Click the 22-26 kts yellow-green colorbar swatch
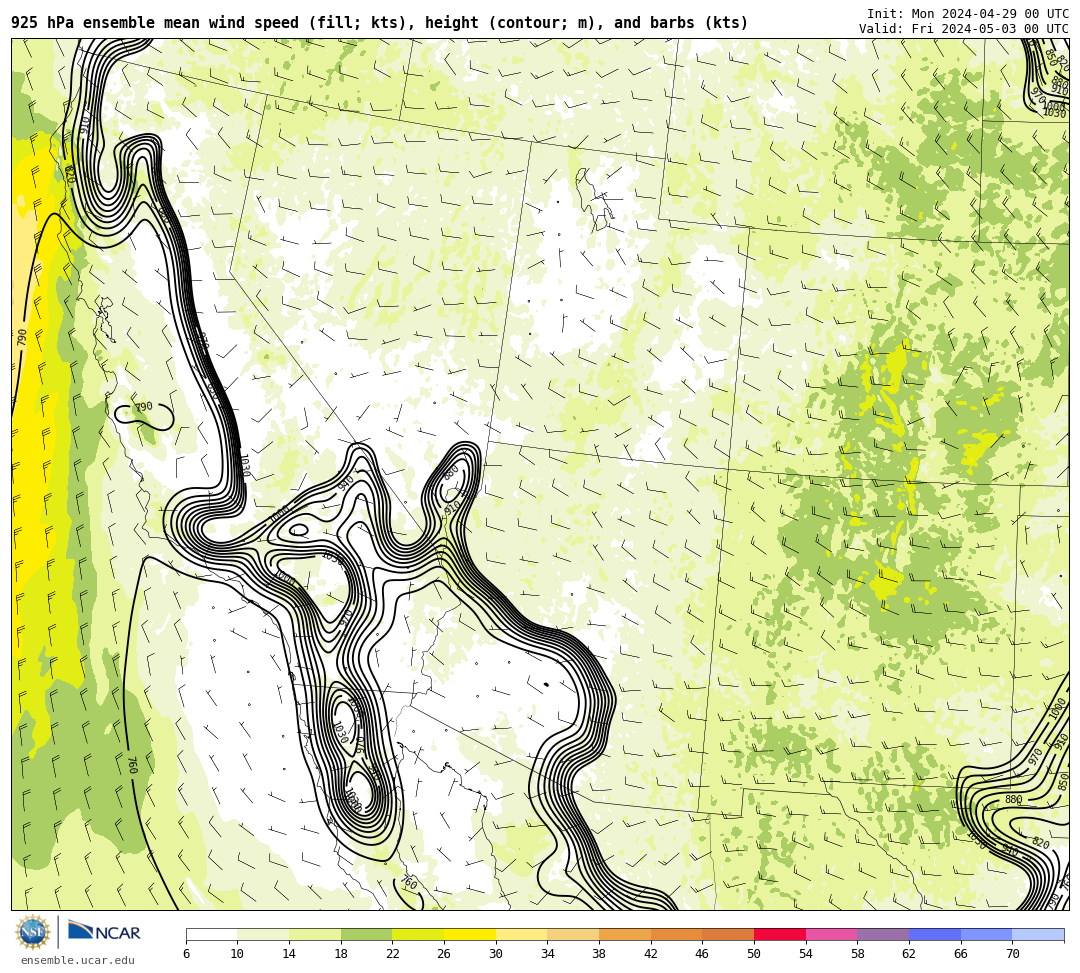The height and width of the screenshot is (973, 1080). (418, 934)
